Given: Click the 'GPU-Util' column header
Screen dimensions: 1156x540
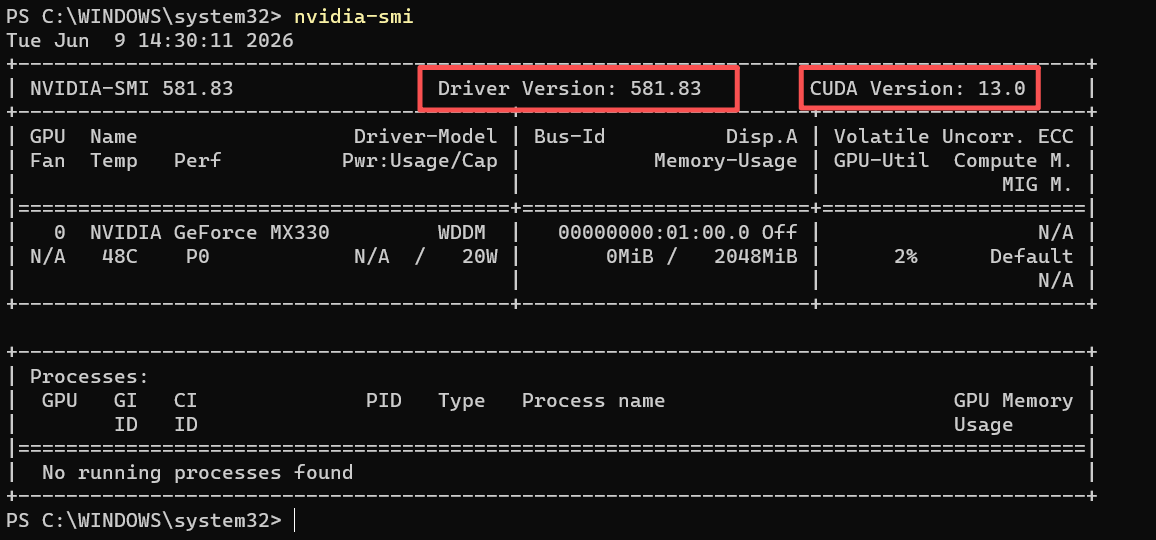Looking at the screenshot, I should tap(882, 161).
